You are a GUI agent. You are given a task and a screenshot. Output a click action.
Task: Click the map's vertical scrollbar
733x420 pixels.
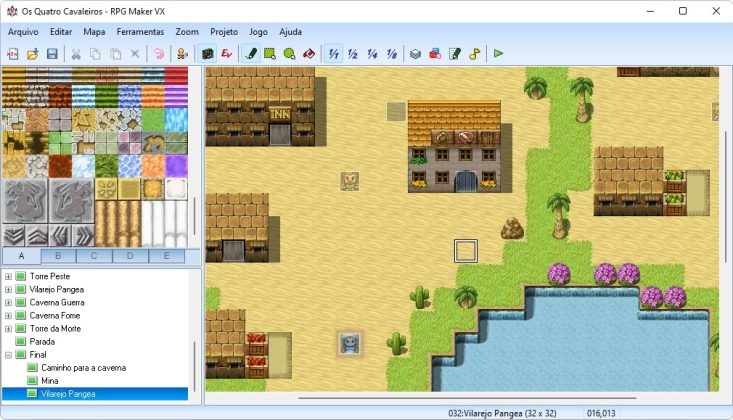coord(726,196)
